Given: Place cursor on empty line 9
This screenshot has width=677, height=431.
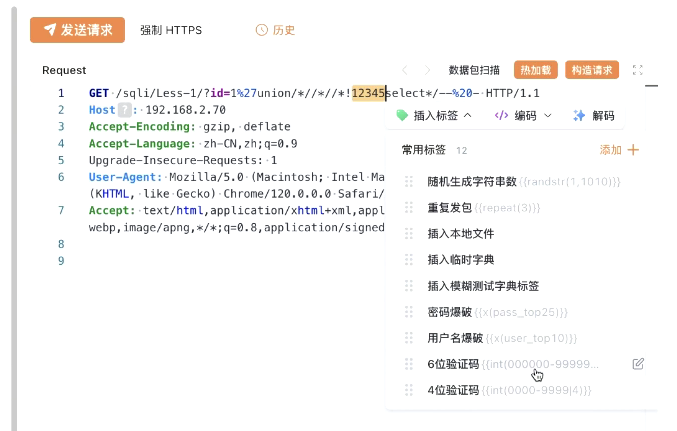Looking at the screenshot, I should [x=237, y=261].
